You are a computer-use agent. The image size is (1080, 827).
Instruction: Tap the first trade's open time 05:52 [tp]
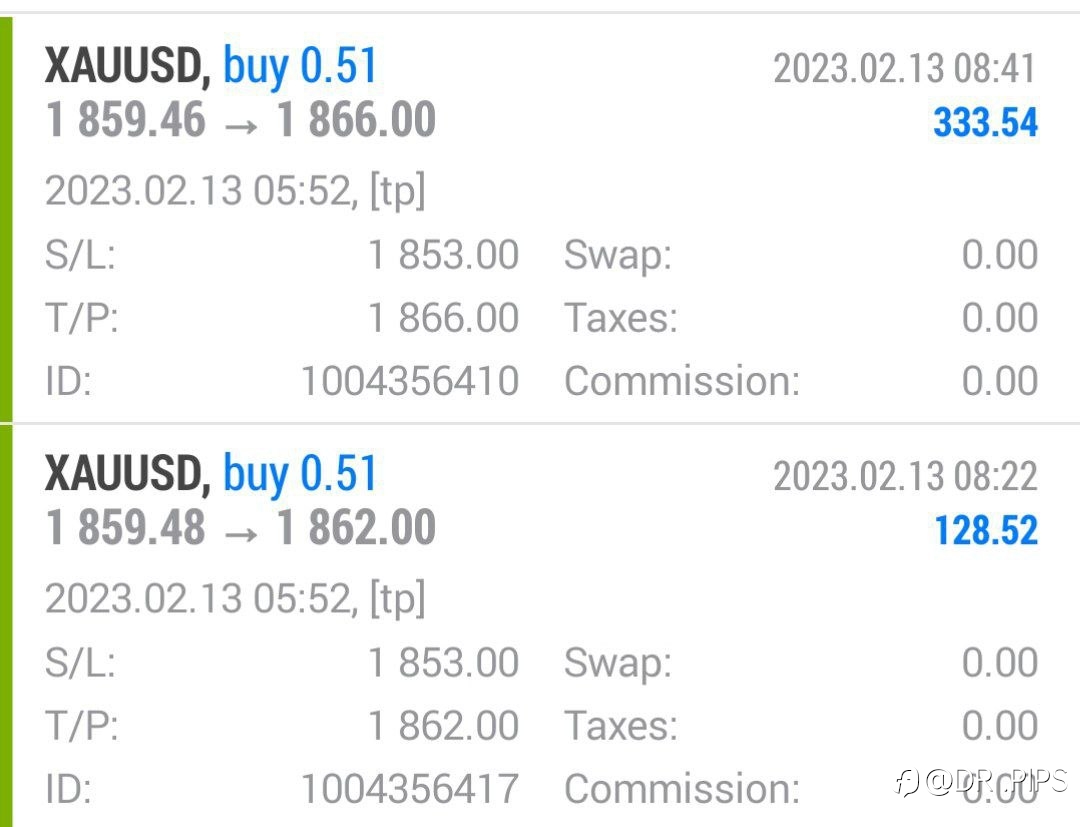[235, 191]
